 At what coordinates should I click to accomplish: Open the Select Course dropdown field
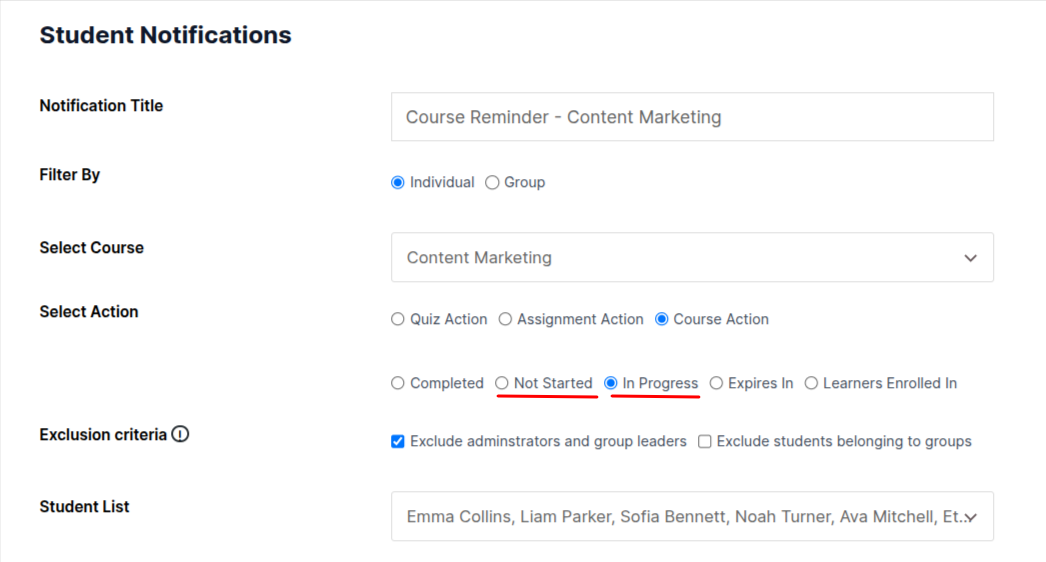680,258
